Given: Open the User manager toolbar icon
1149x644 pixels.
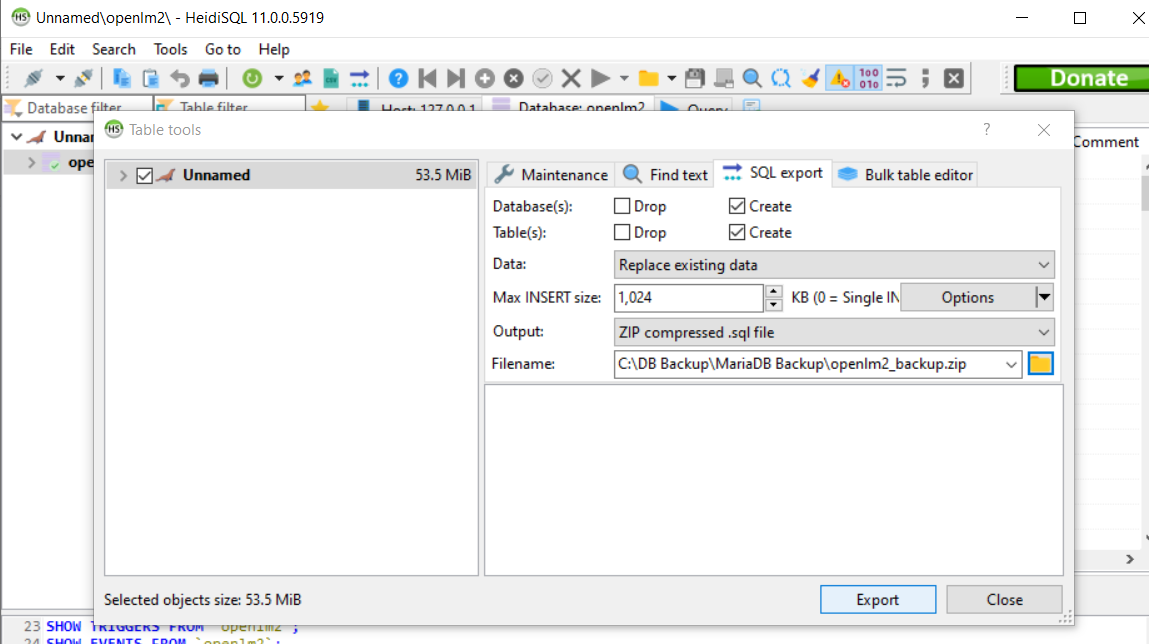Looking at the screenshot, I should coord(302,78).
